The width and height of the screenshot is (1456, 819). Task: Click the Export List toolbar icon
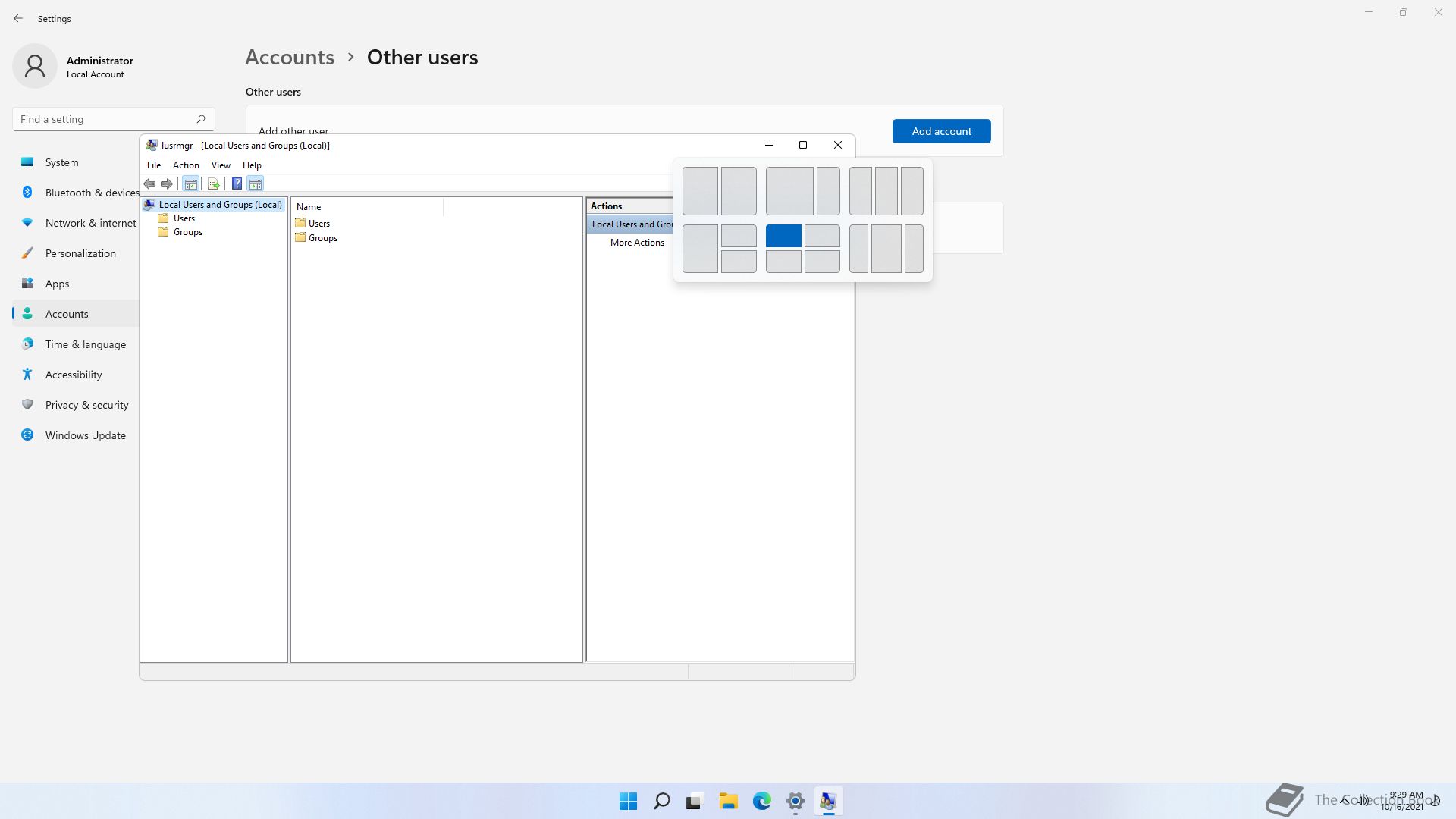click(213, 184)
